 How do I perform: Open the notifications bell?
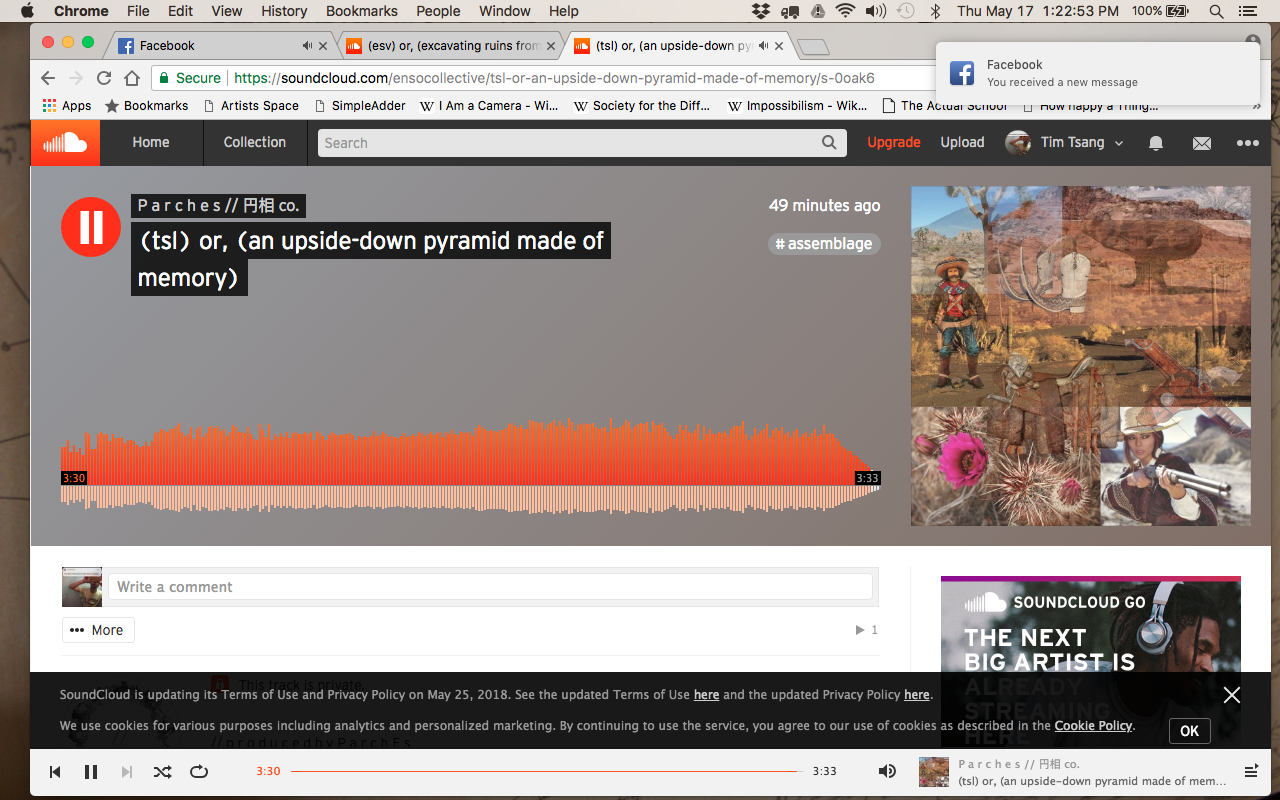click(x=1156, y=143)
